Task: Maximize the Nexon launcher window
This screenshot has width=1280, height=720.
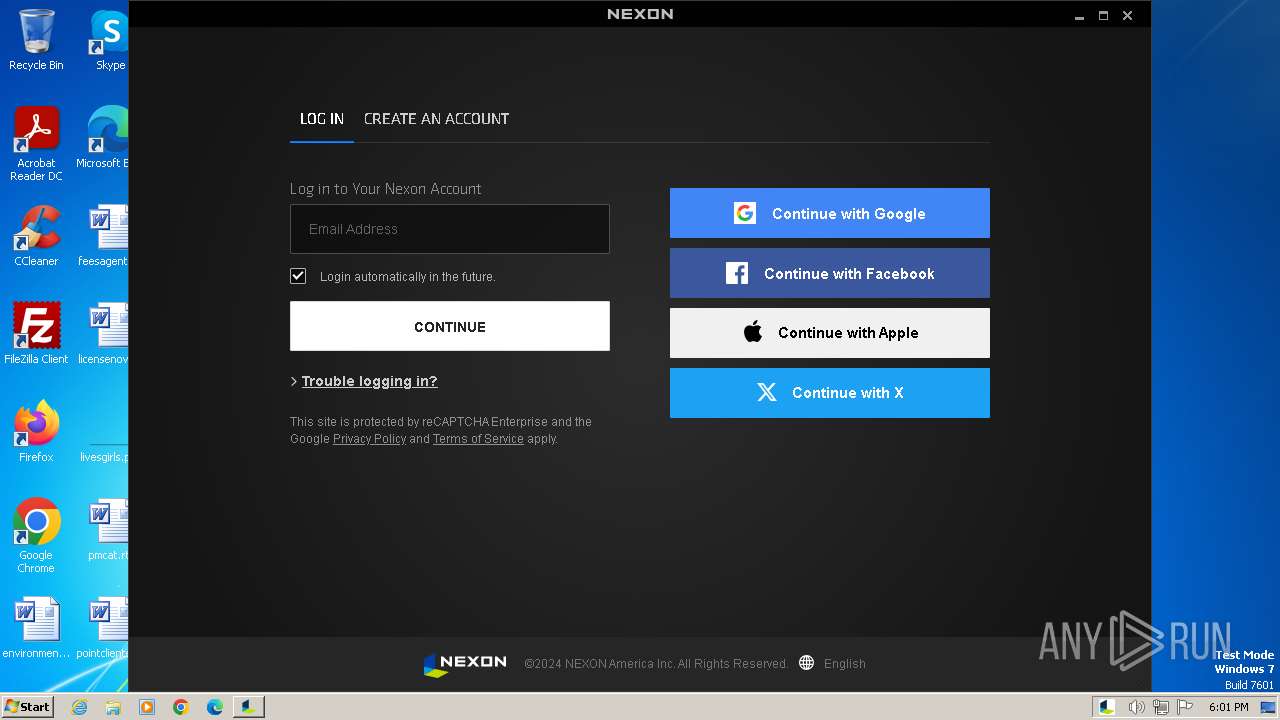Action: pyautogui.click(x=1104, y=16)
